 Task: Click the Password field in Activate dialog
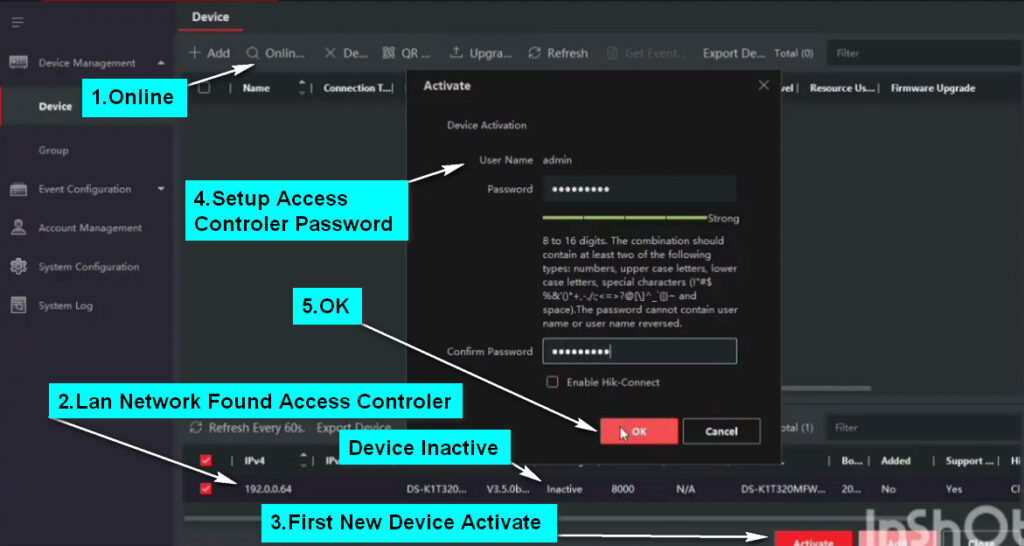[639, 189]
